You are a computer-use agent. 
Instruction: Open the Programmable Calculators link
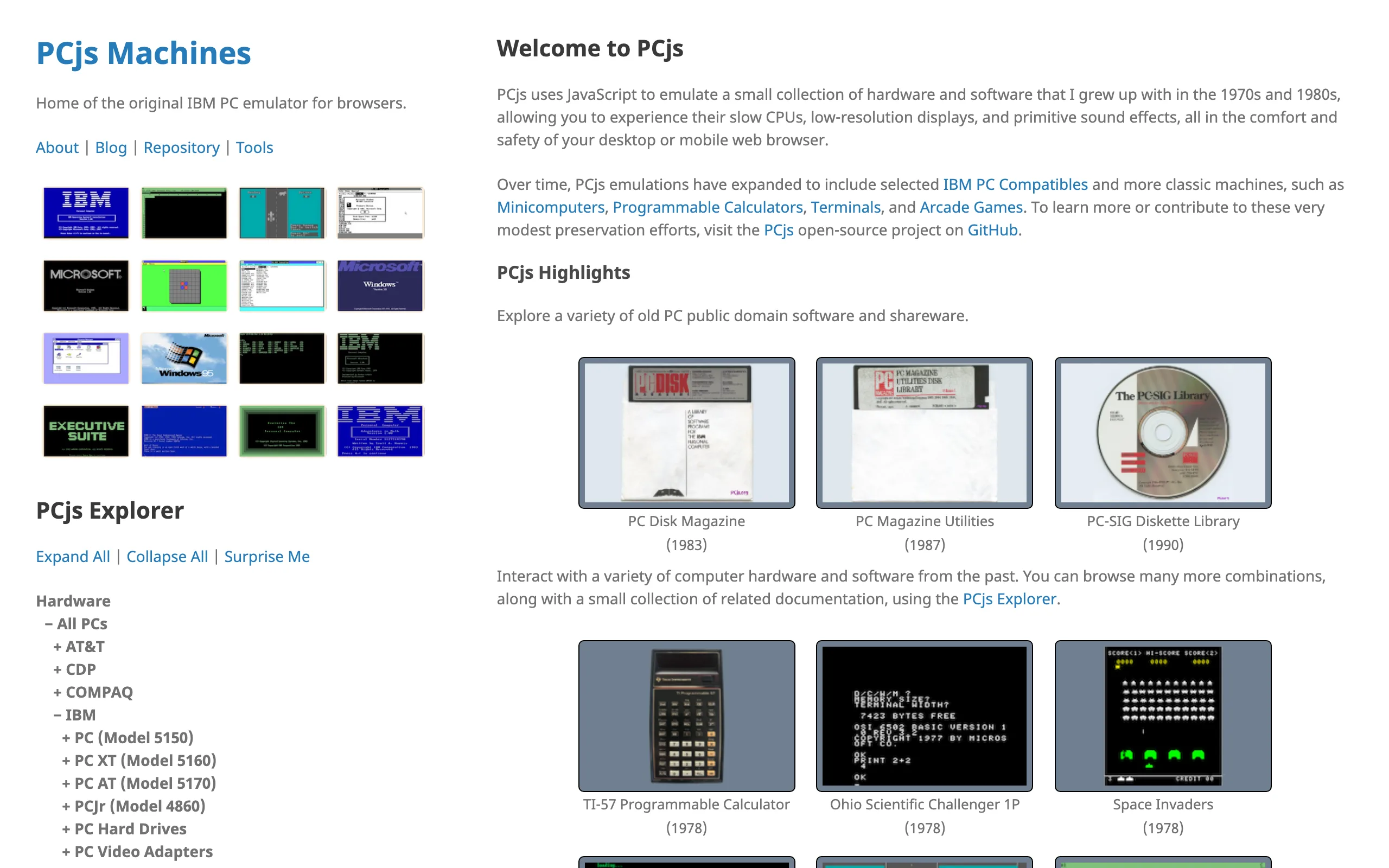pyautogui.click(x=708, y=207)
